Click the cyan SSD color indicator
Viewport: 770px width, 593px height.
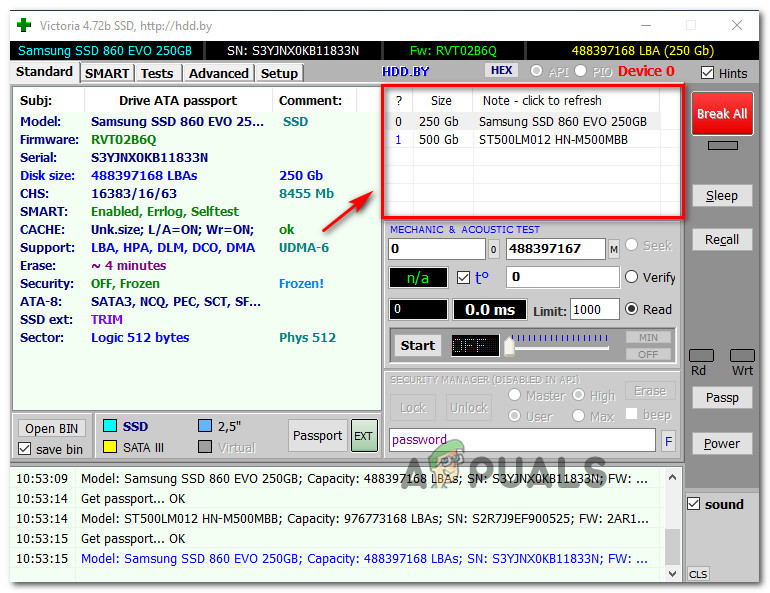[x=110, y=426]
